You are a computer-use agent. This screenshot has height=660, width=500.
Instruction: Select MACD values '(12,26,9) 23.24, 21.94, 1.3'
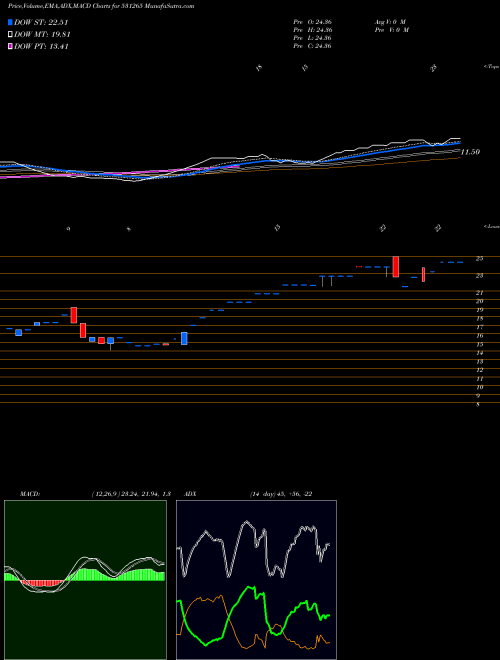(x=130, y=494)
